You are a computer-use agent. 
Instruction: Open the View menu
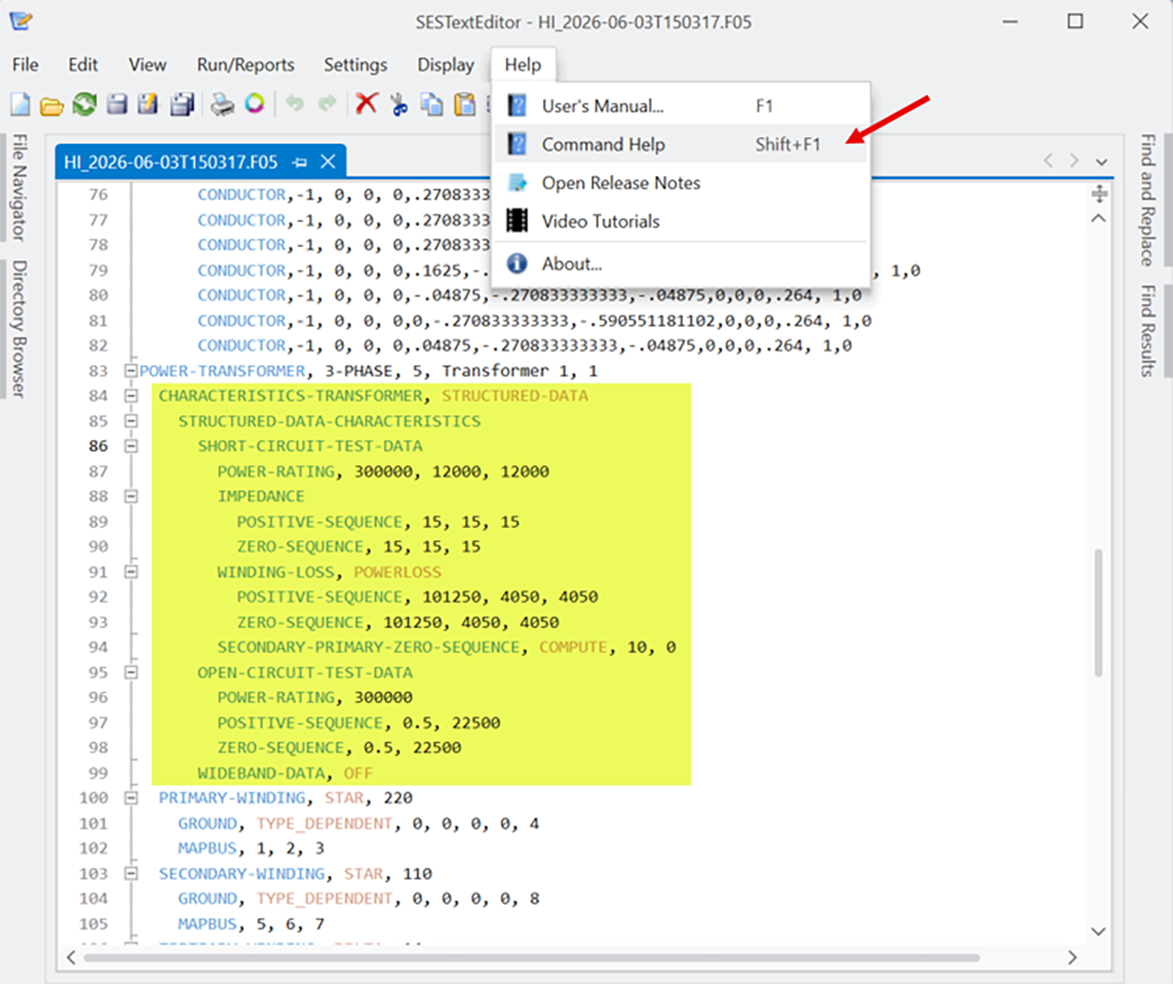coord(147,65)
